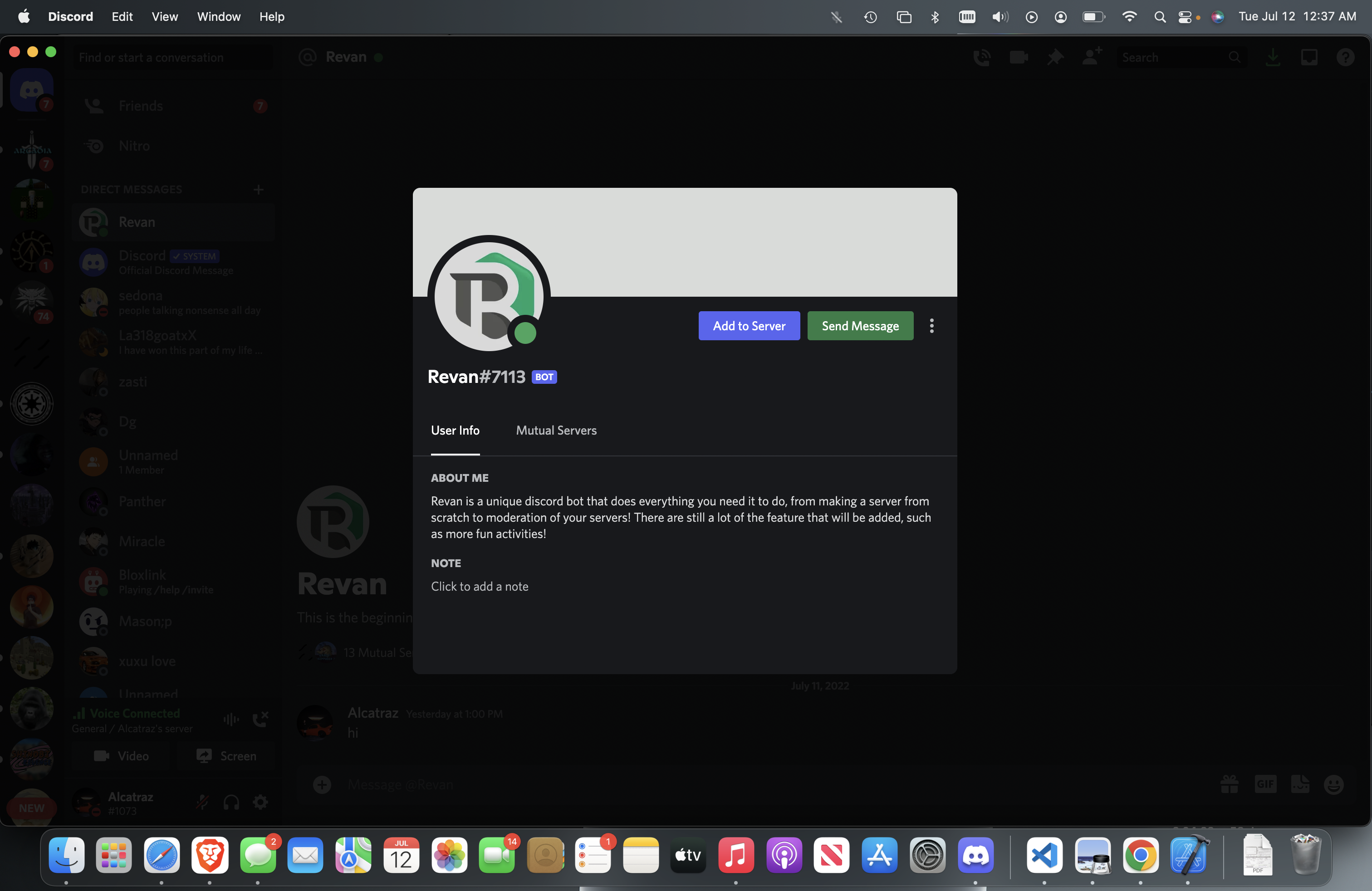
Task: Click the Send Message button
Action: [x=859, y=326]
